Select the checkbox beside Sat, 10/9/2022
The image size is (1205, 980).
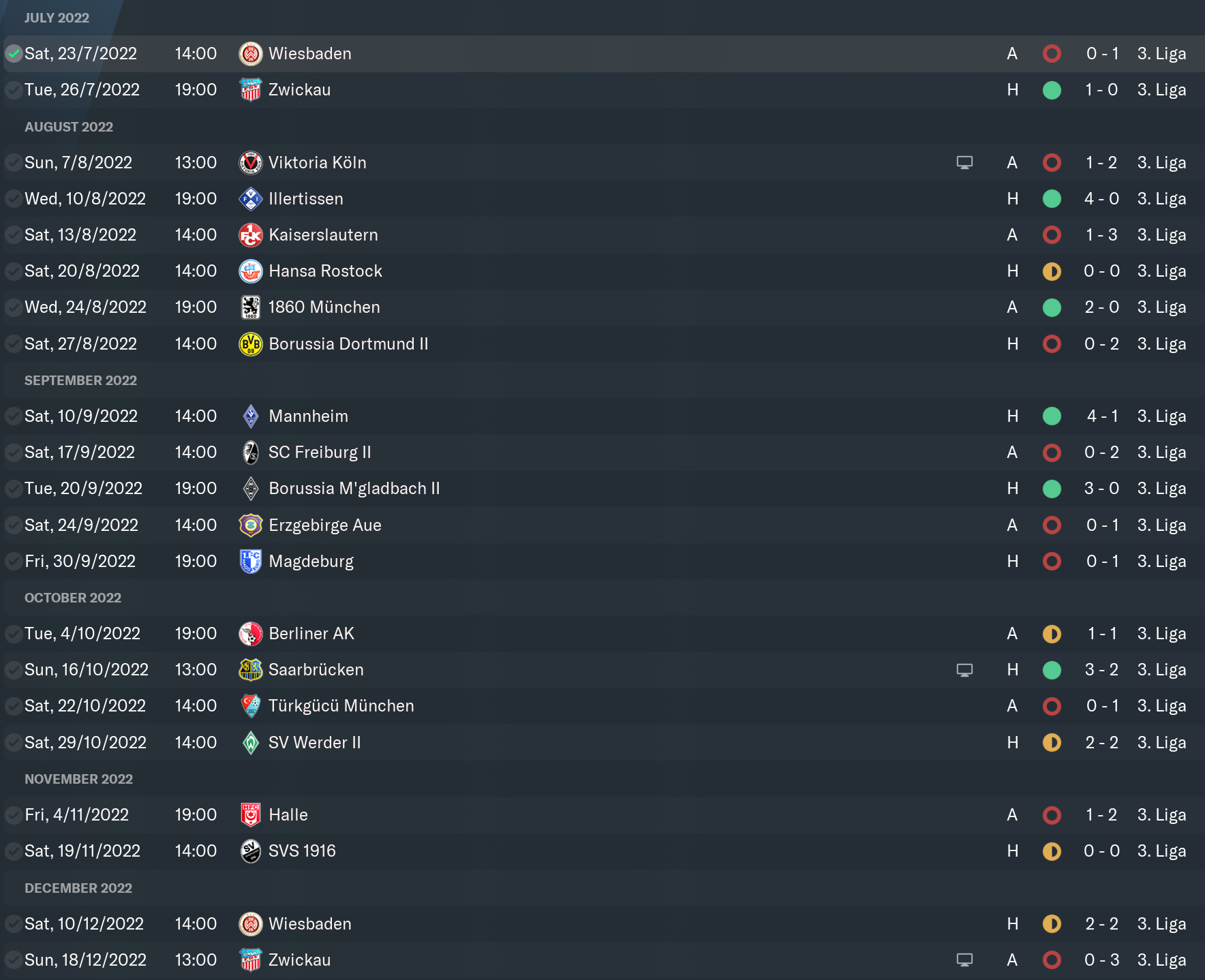[x=13, y=416]
